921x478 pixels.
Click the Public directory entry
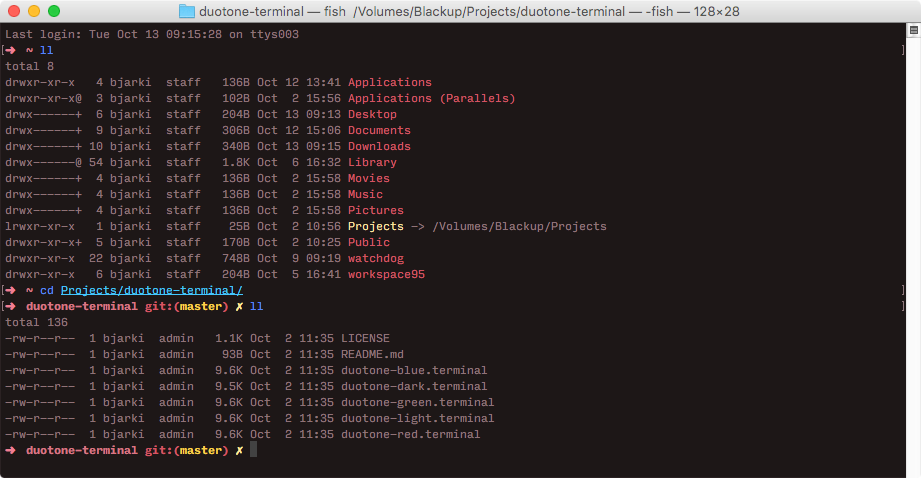point(368,242)
